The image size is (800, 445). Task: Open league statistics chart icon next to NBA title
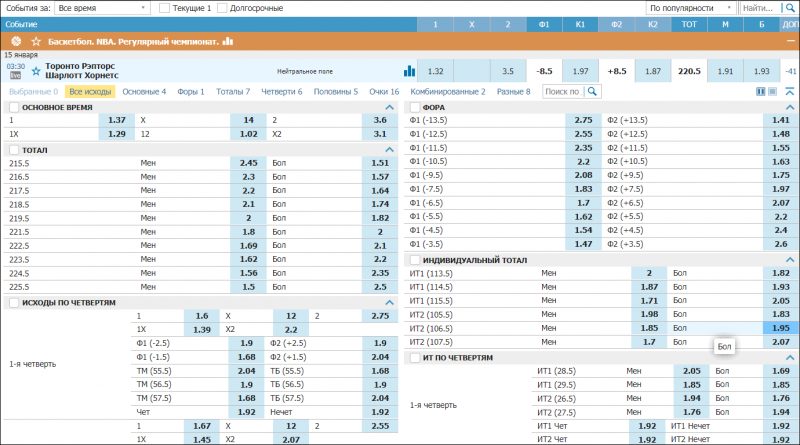point(228,41)
